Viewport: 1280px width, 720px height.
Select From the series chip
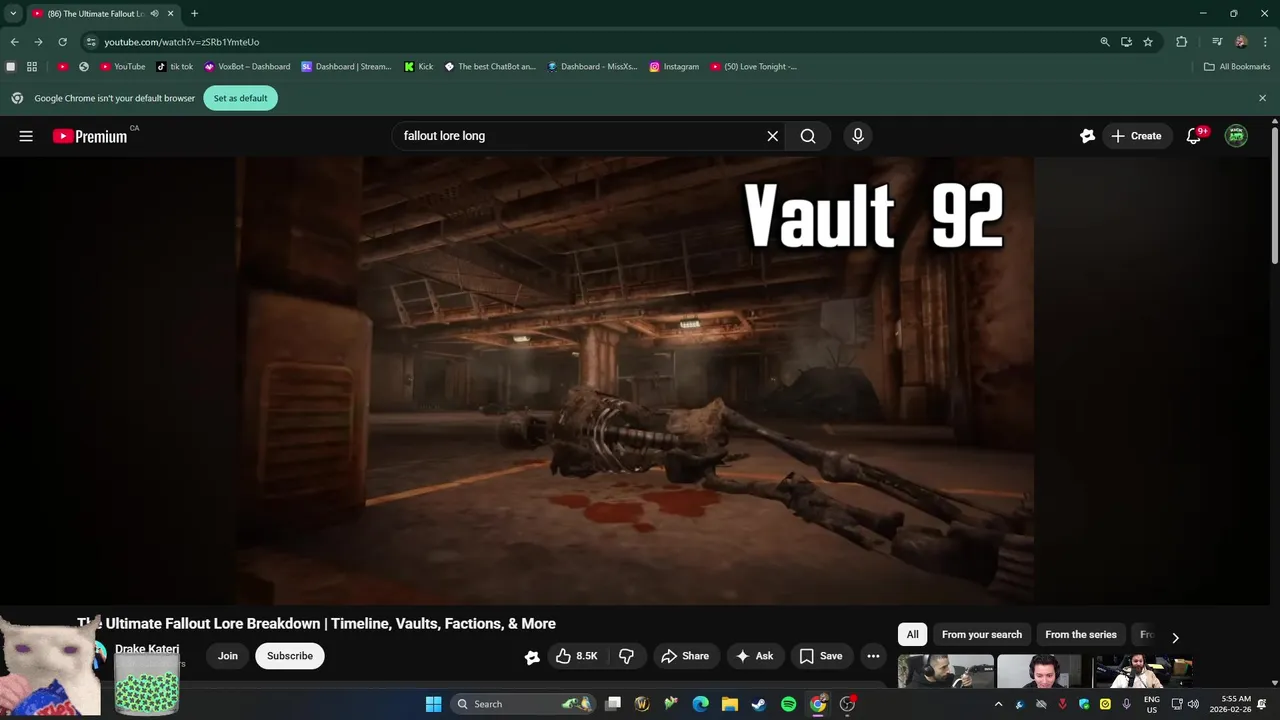1081,634
